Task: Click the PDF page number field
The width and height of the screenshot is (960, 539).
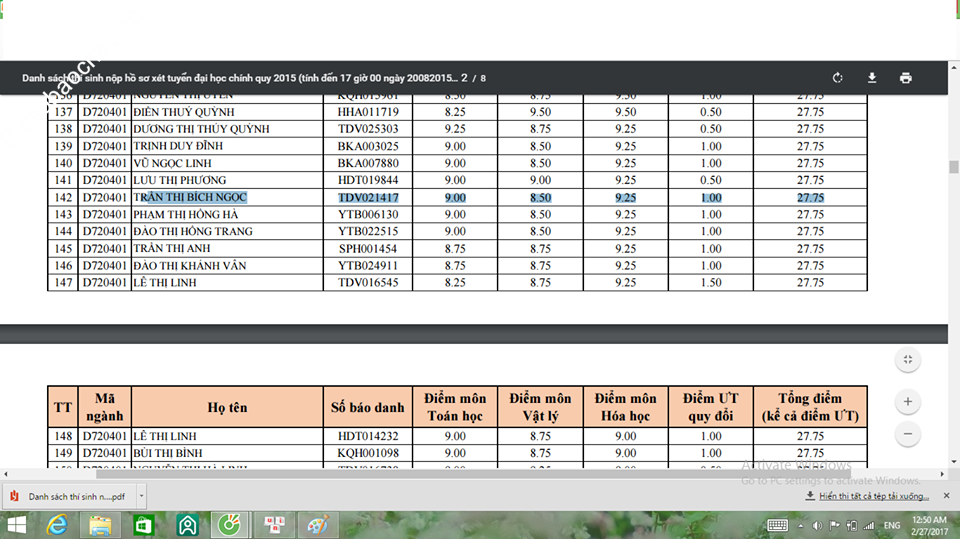Action: click(x=464, y=78)
